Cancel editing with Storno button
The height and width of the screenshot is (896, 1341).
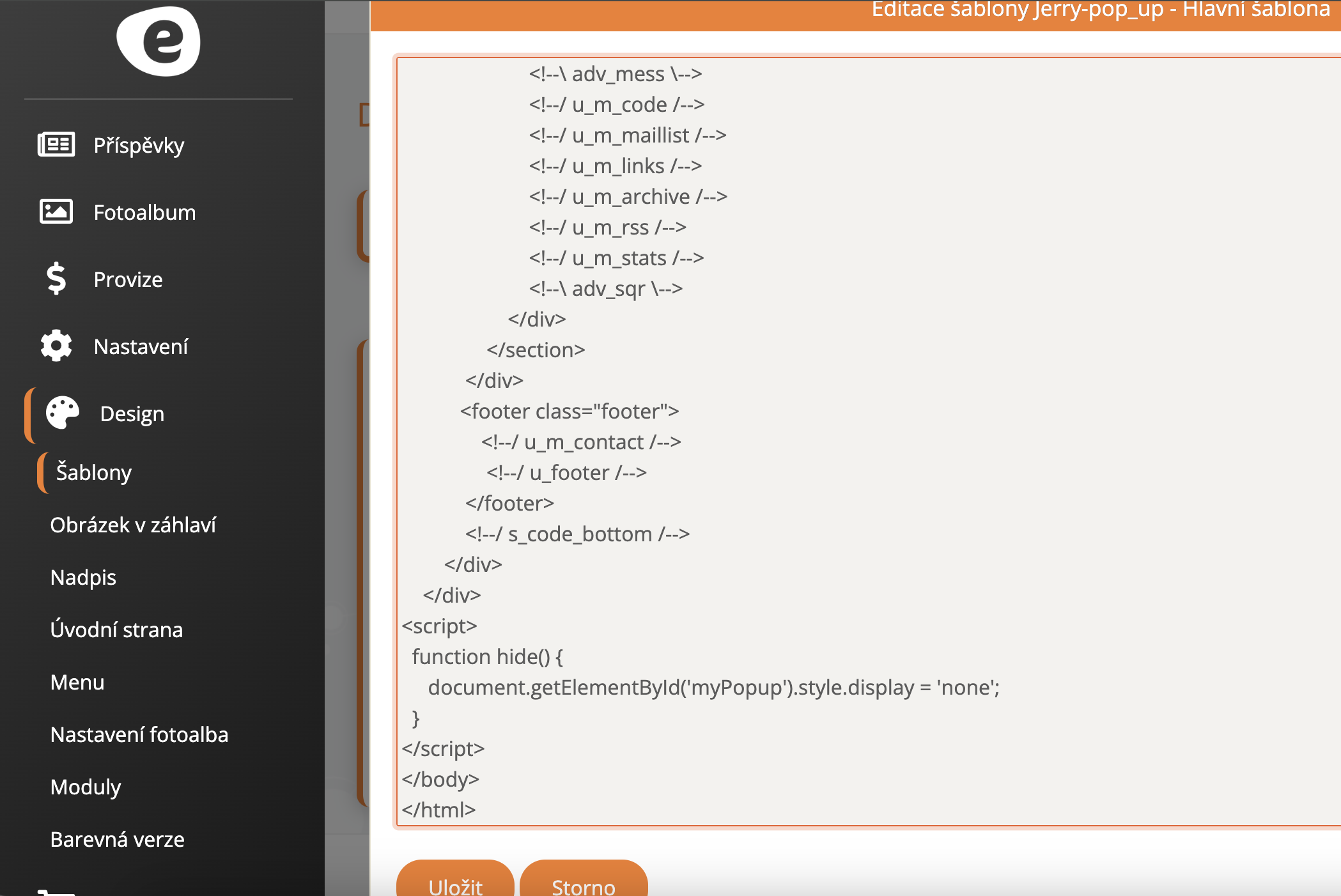pyautogui.click(x=583, y=882)
